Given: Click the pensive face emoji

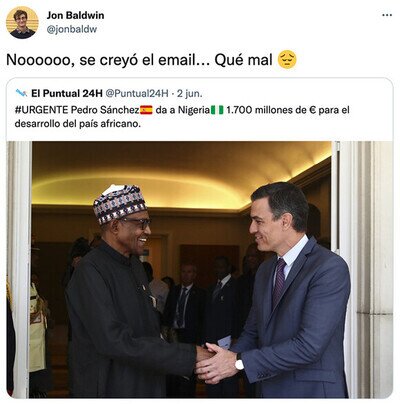Looking at the screenshot, I should point(287,60).
